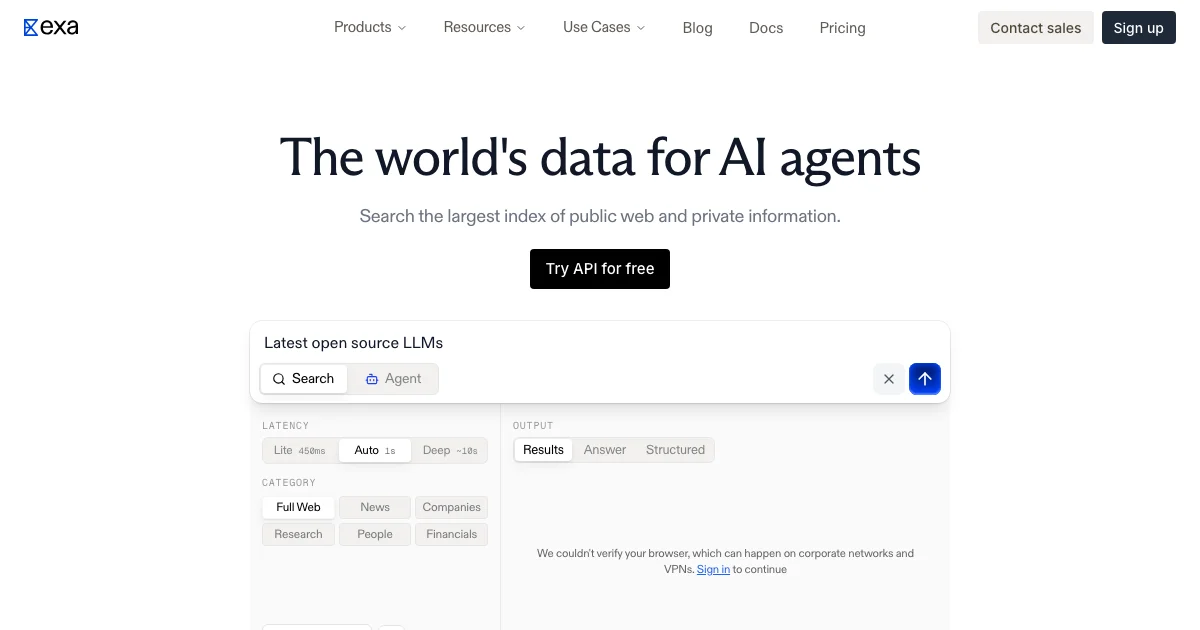Select Lite 450ms latency option
Screen dimensions: 1200x630
click(300, 450)
